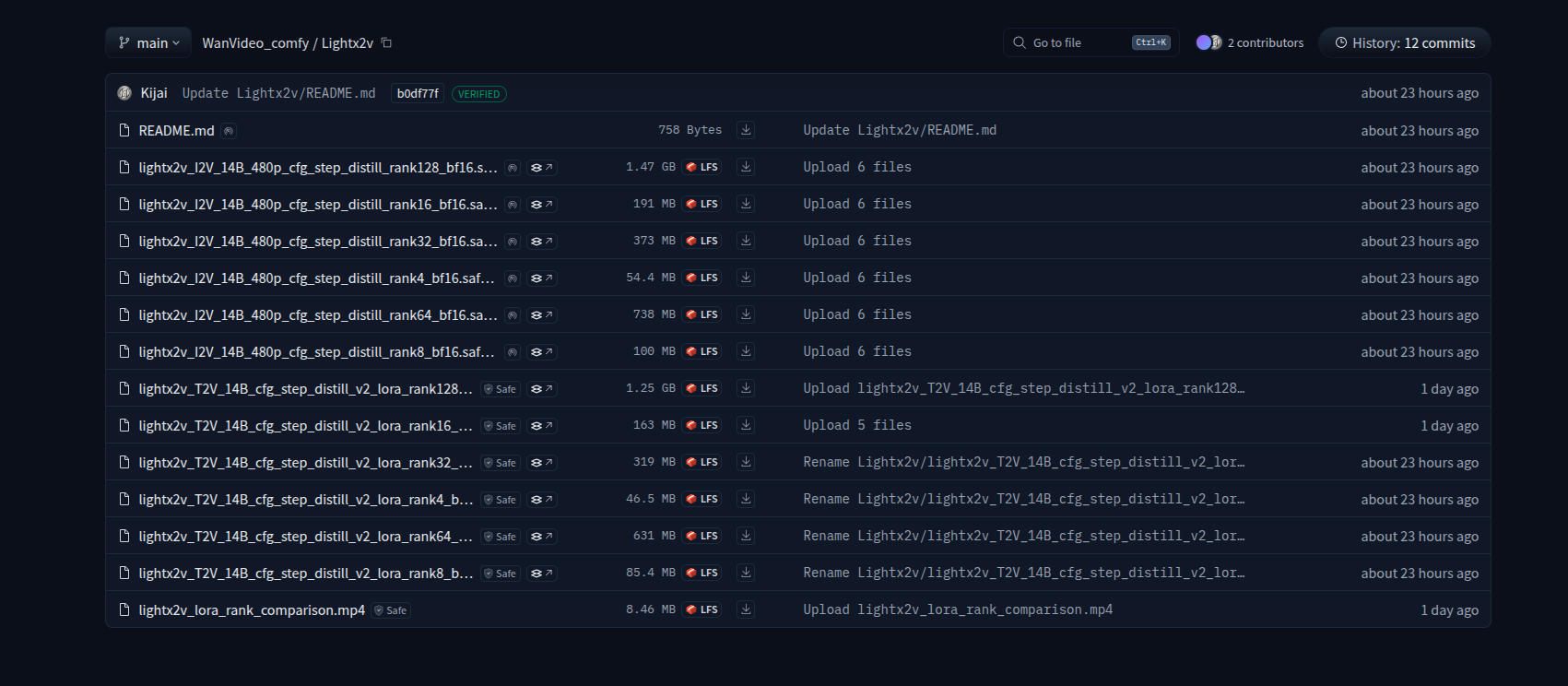Click Safe badge on lightx2v_lora_rank_comparison.mp4
Viewport: 1568px width, 686px height.
coord(391,610)
